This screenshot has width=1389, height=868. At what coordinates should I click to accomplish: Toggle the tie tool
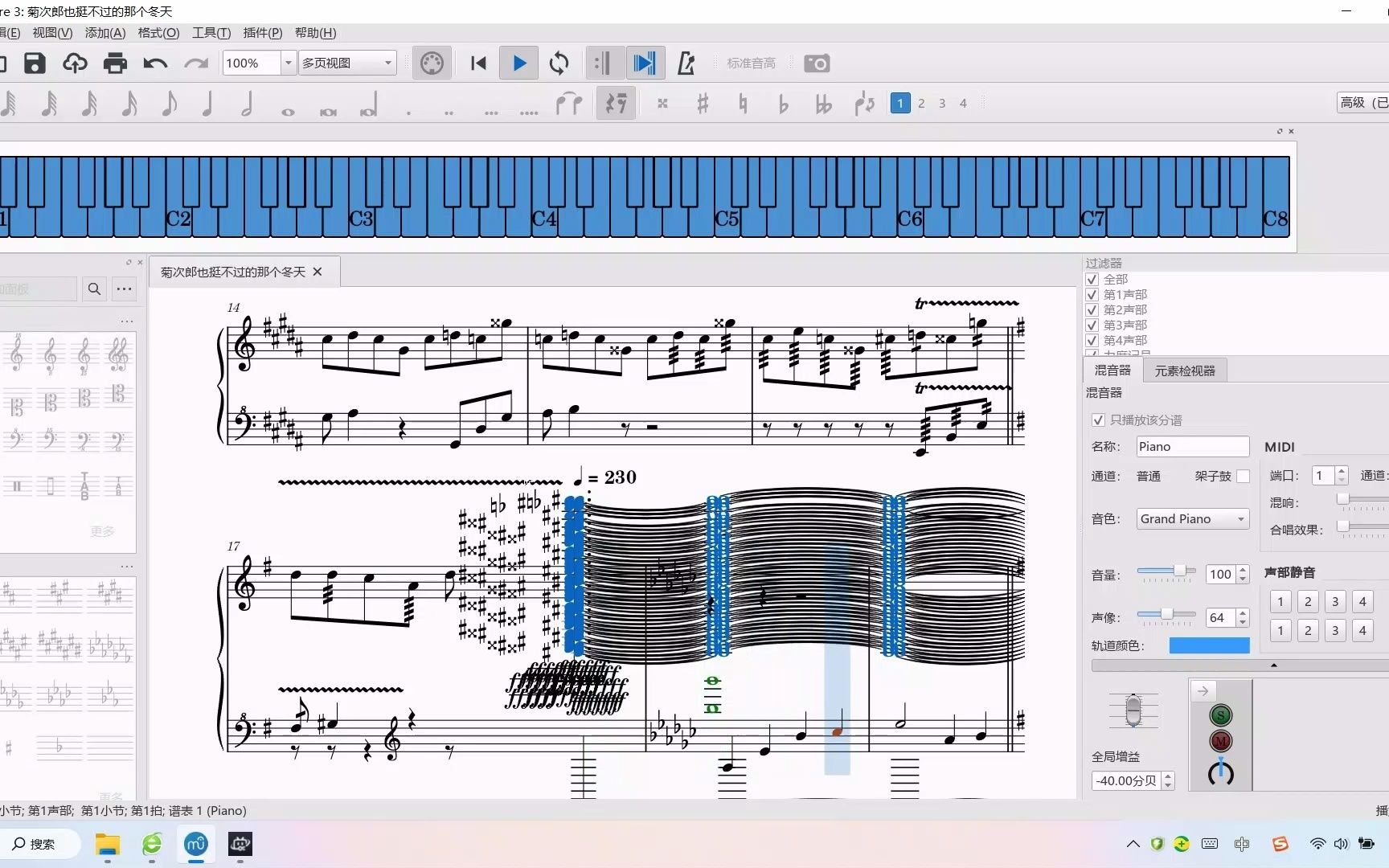point(569,104)
